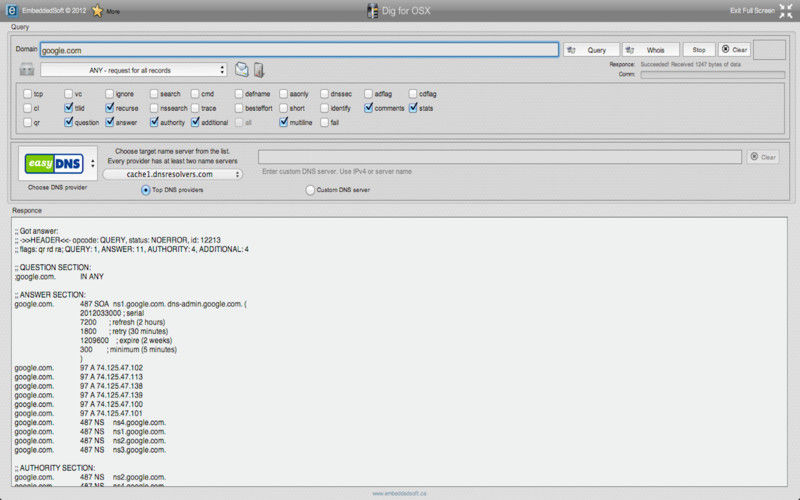
Task: Uncheck the additional checkbox
Action: pyautogui.click(x=195, y=122)
